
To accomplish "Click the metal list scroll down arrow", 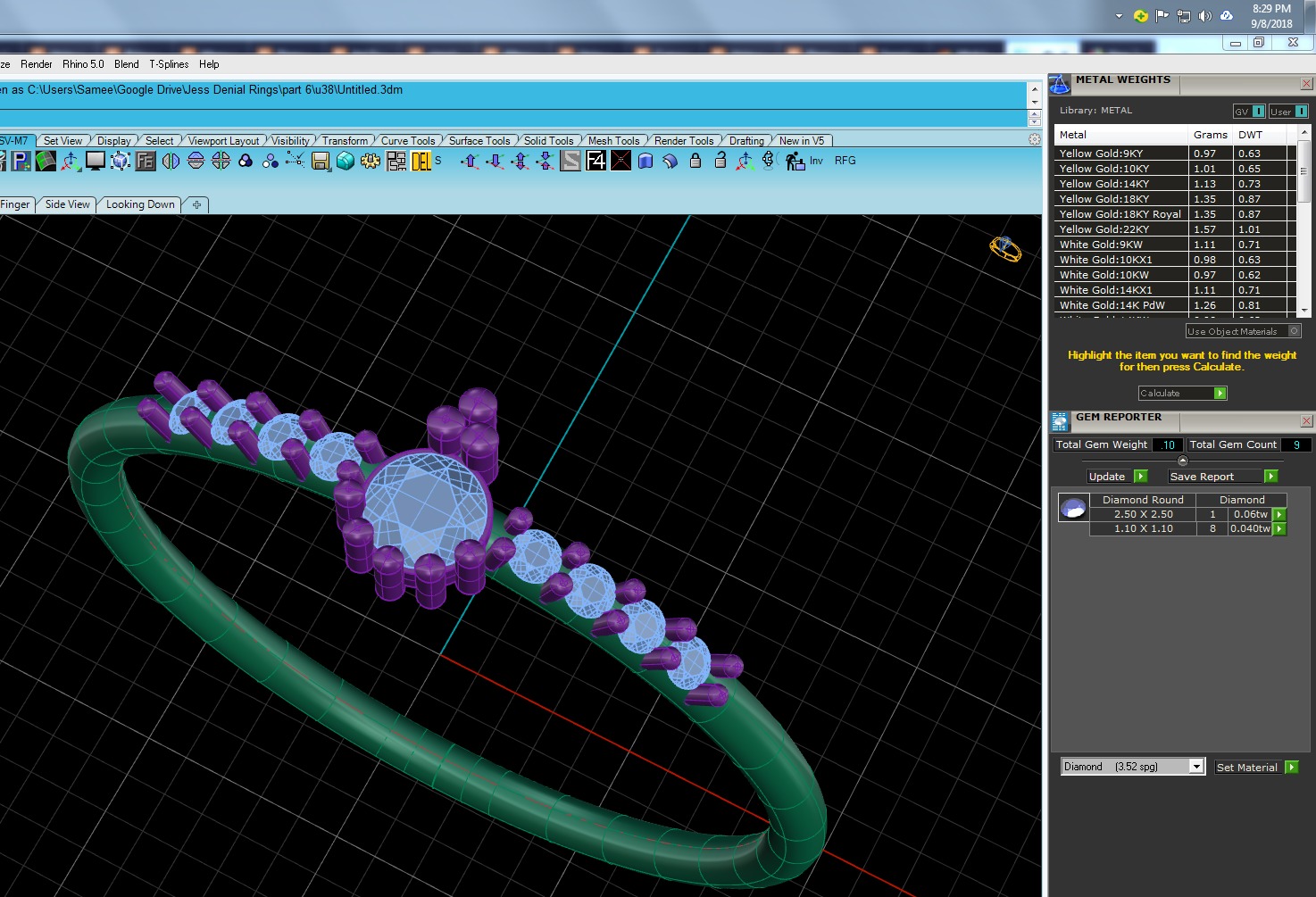I will pos(1304,310).
